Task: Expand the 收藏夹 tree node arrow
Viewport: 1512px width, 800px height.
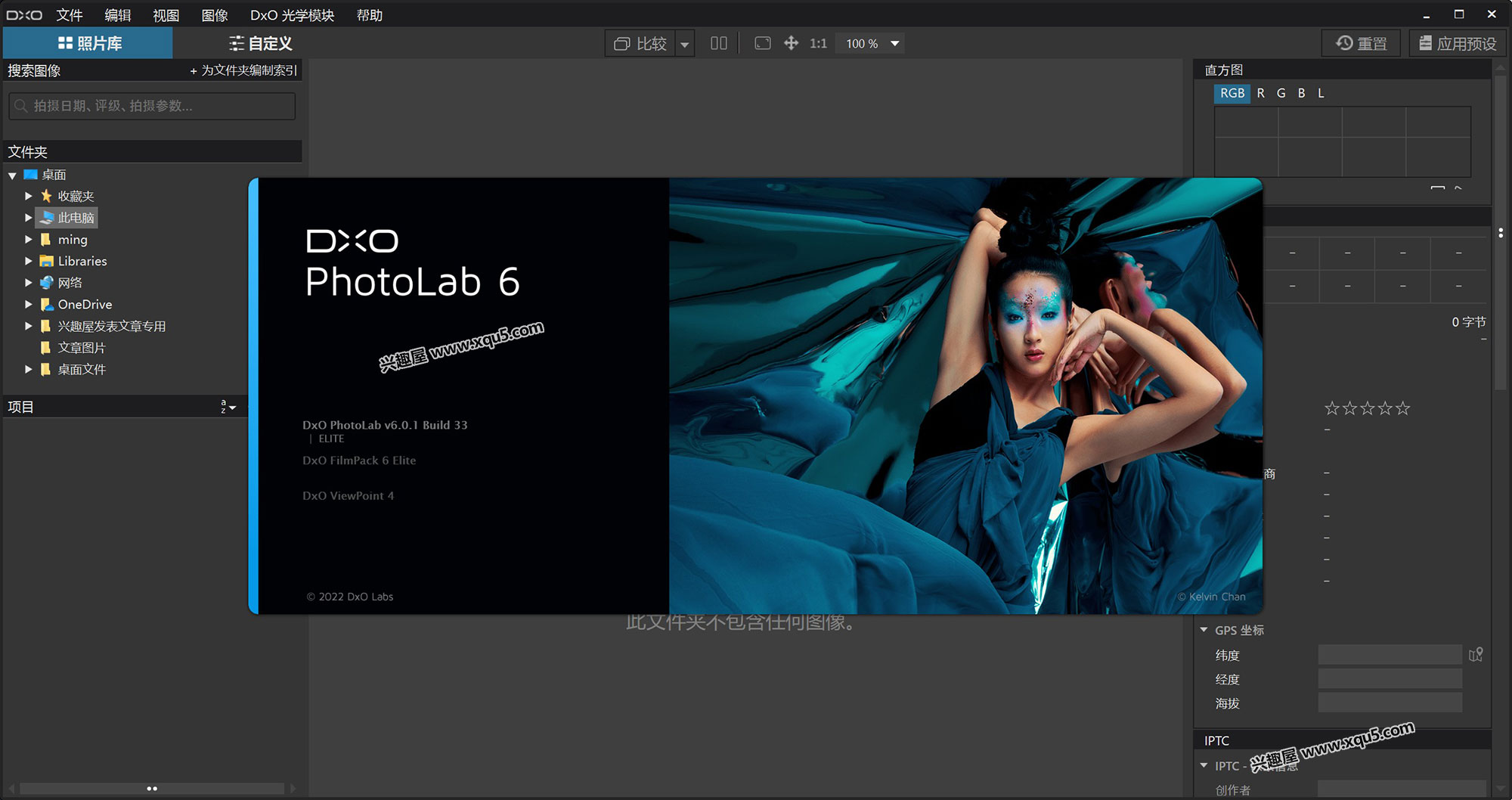Action: (28, 196)
